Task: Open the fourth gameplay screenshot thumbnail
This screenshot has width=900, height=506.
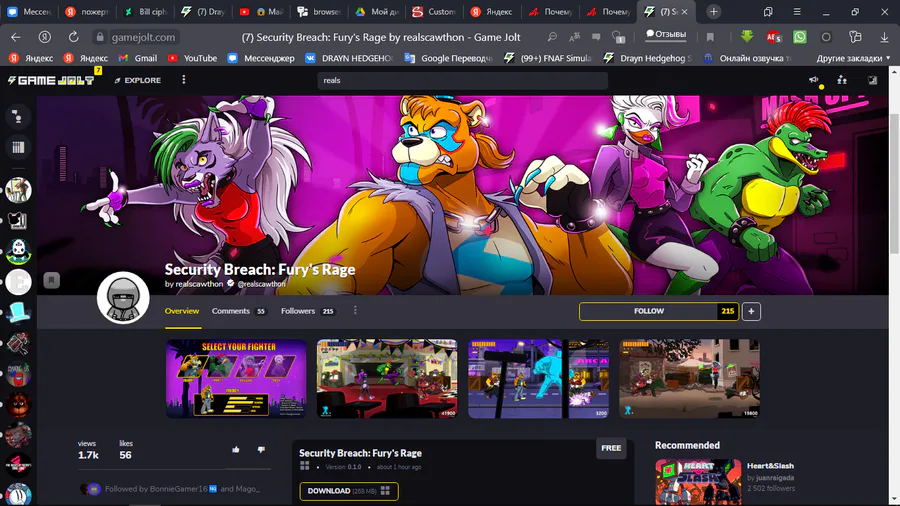Action: pos(689,378)
